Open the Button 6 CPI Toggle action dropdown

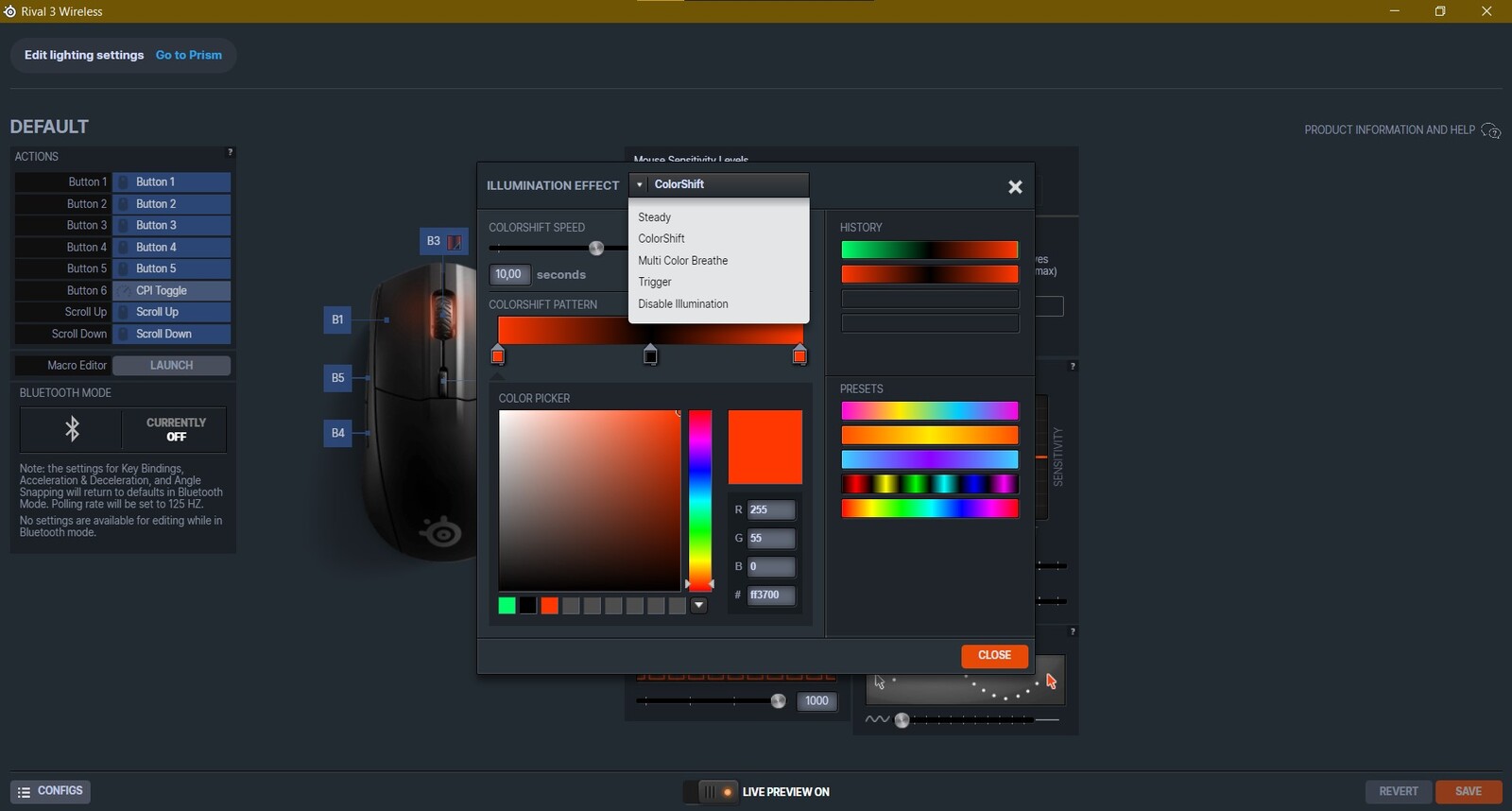(x=171, y=291)
